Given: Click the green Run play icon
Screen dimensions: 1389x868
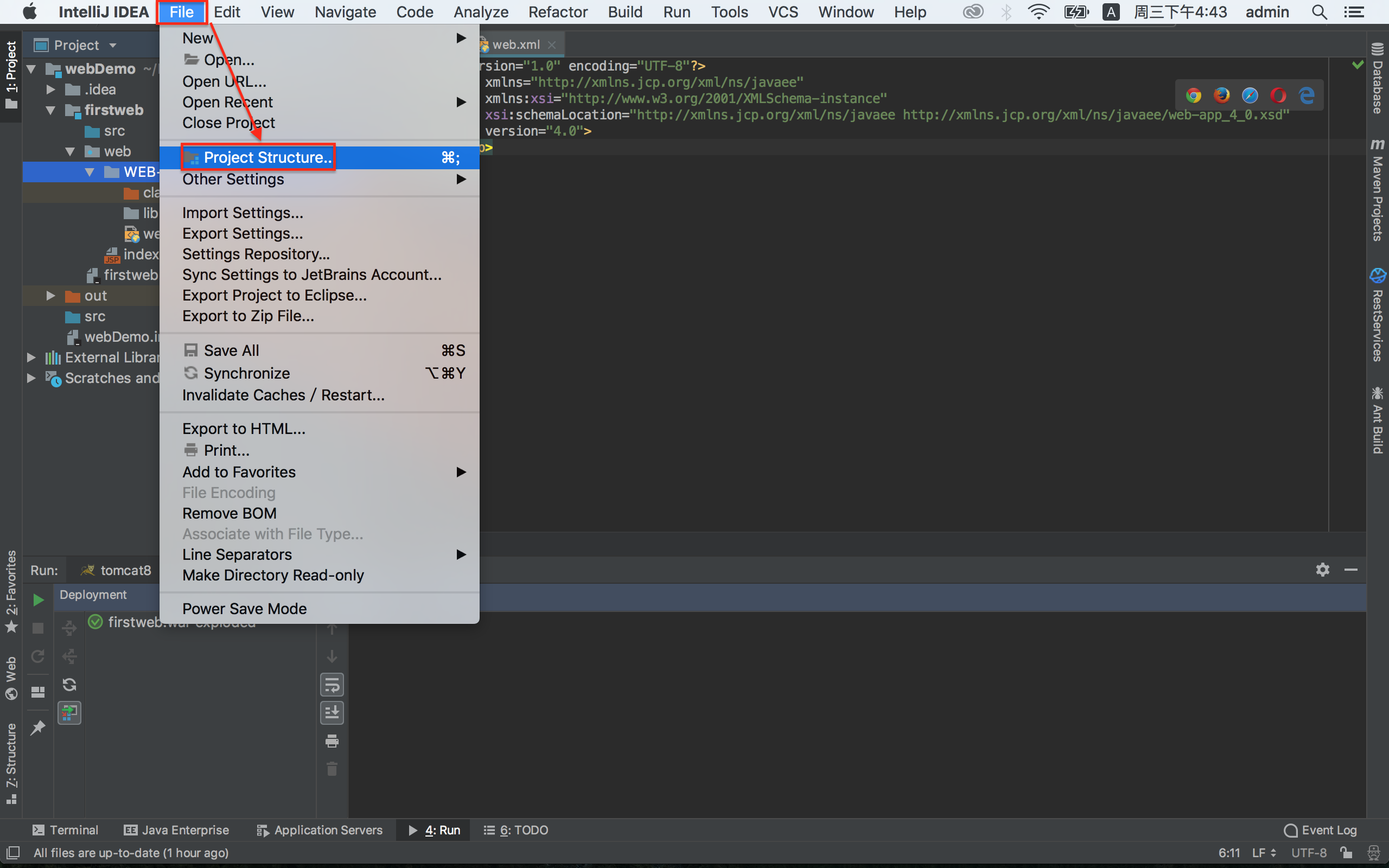Looking at the screenshot, I should click(x=38, y=600).
